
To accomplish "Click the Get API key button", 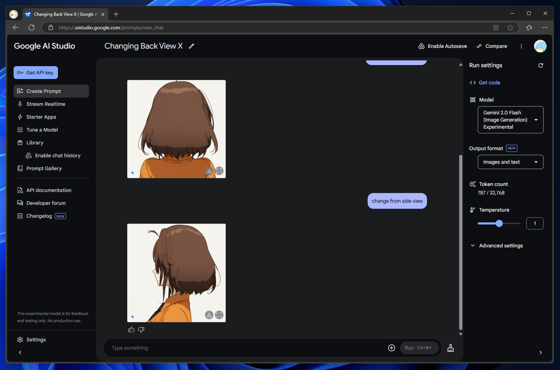I will [36, 72].
